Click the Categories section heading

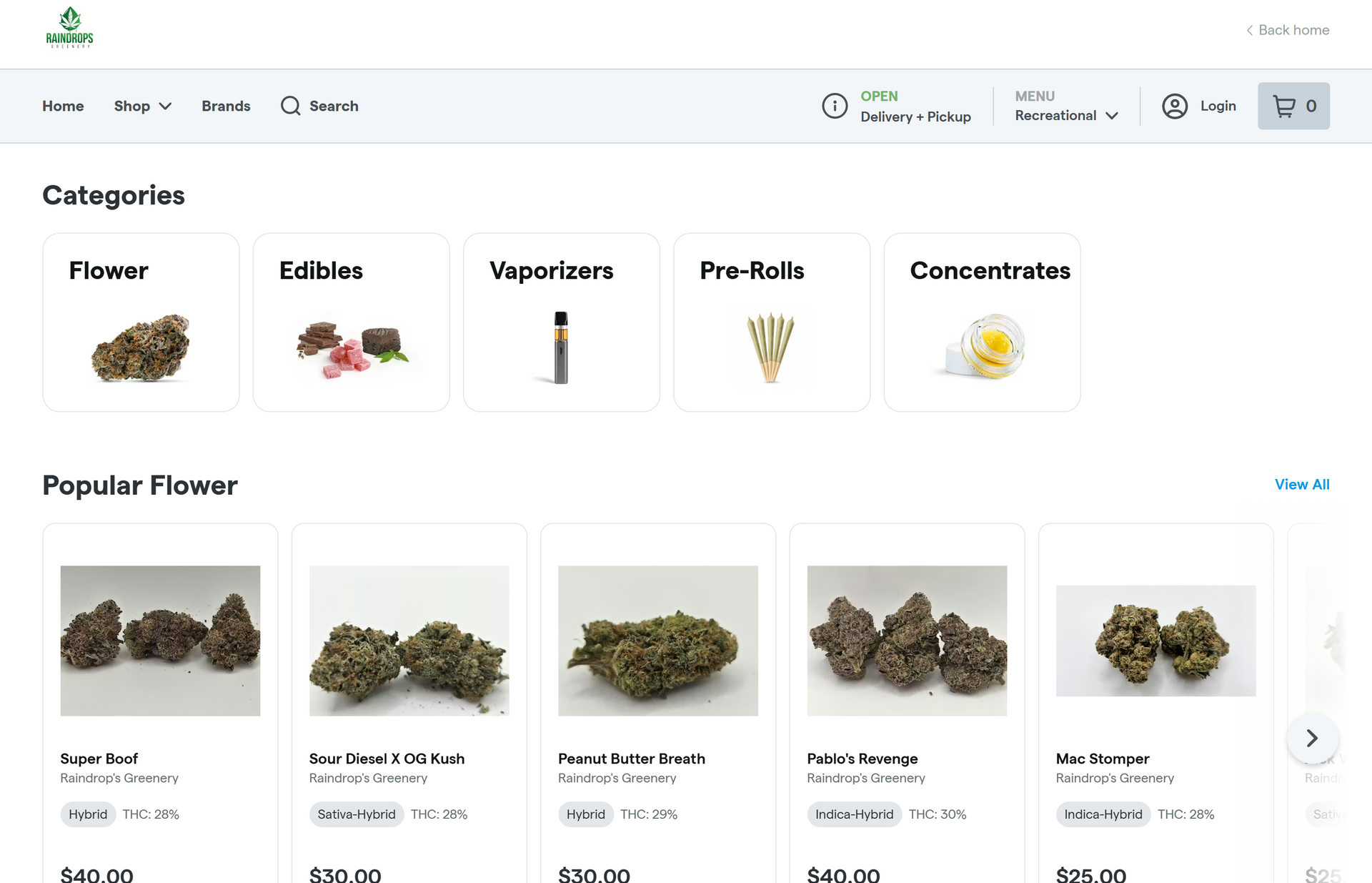point(114,195)
